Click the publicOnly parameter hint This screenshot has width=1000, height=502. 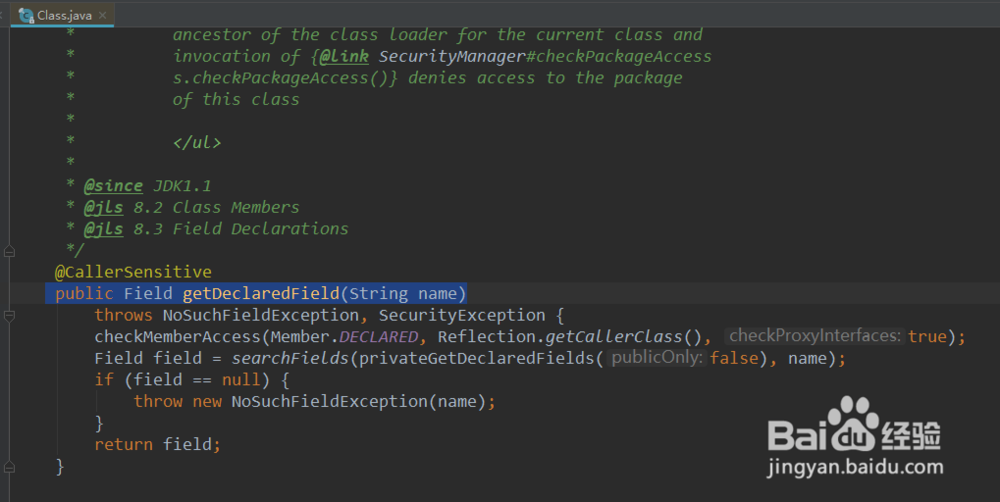tap(656, 358)
